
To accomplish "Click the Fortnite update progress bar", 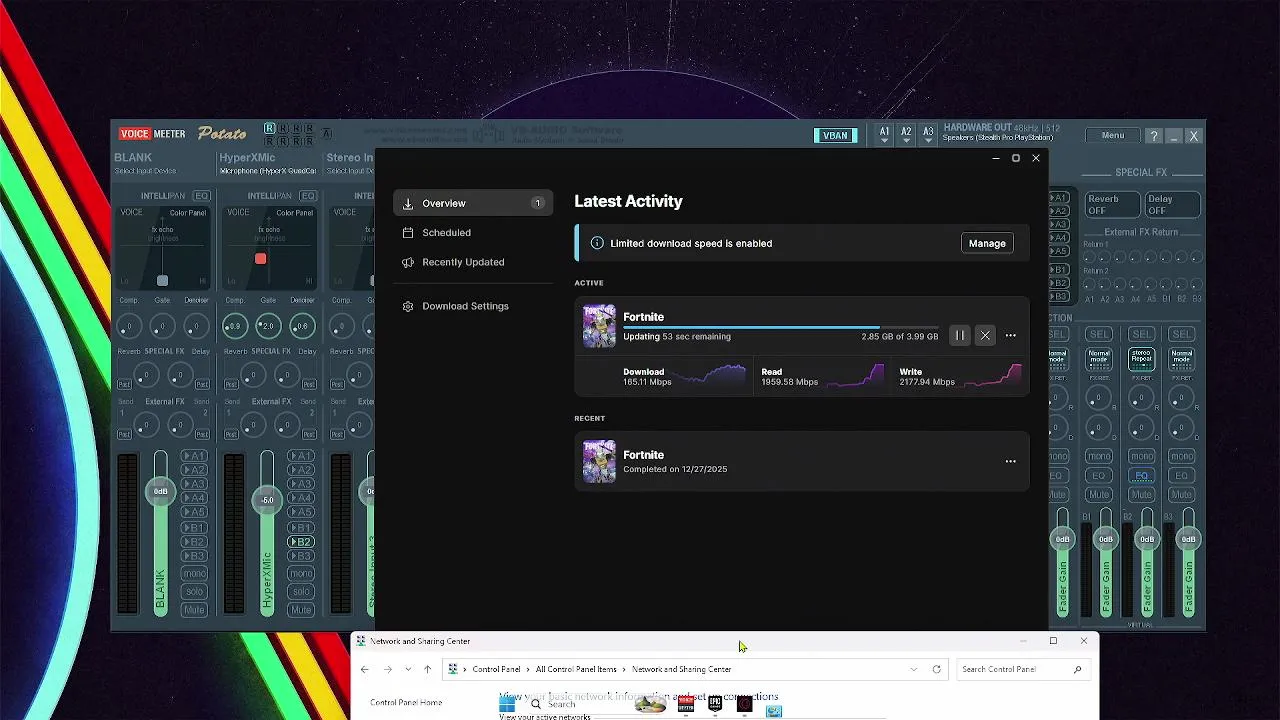I will click(x=780, y=327).
